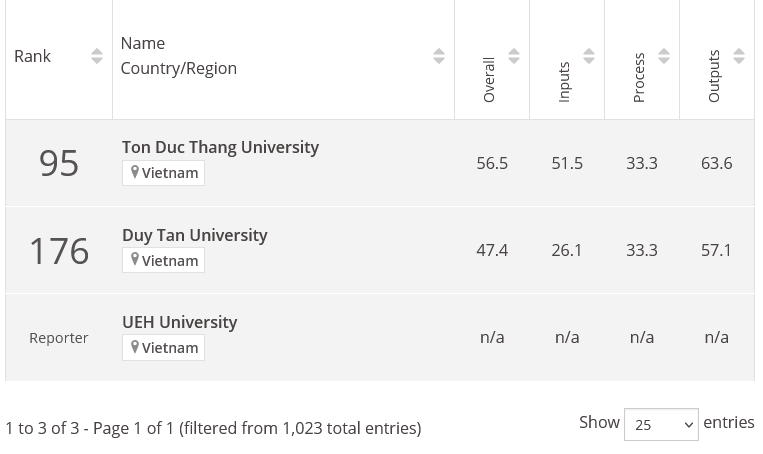Screen dimensions: 763x454
Task: Click the Process column sort arrows
Action: point(664,56)
